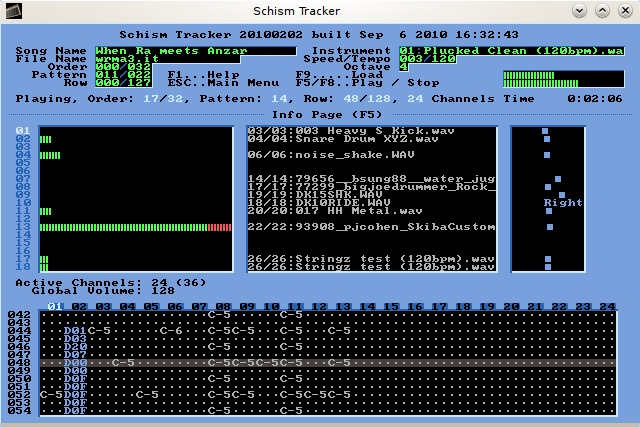Click row number 054 in pattern view
Screen dimensions: 640x427
coord(19,411)
